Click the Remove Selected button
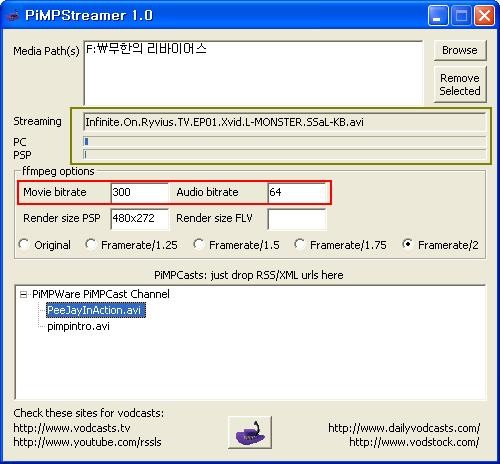 click(460, 84)
